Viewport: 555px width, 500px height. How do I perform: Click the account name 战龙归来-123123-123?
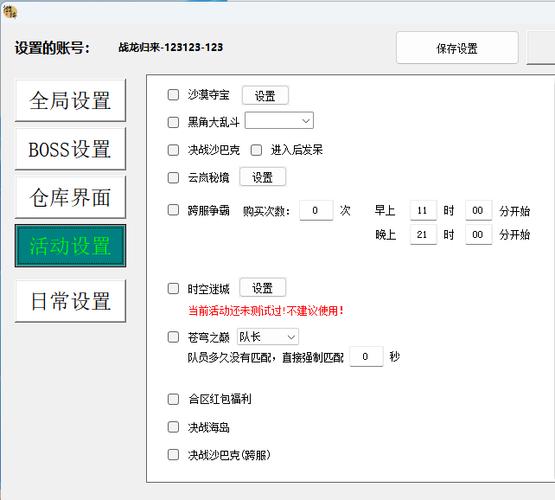171,47
